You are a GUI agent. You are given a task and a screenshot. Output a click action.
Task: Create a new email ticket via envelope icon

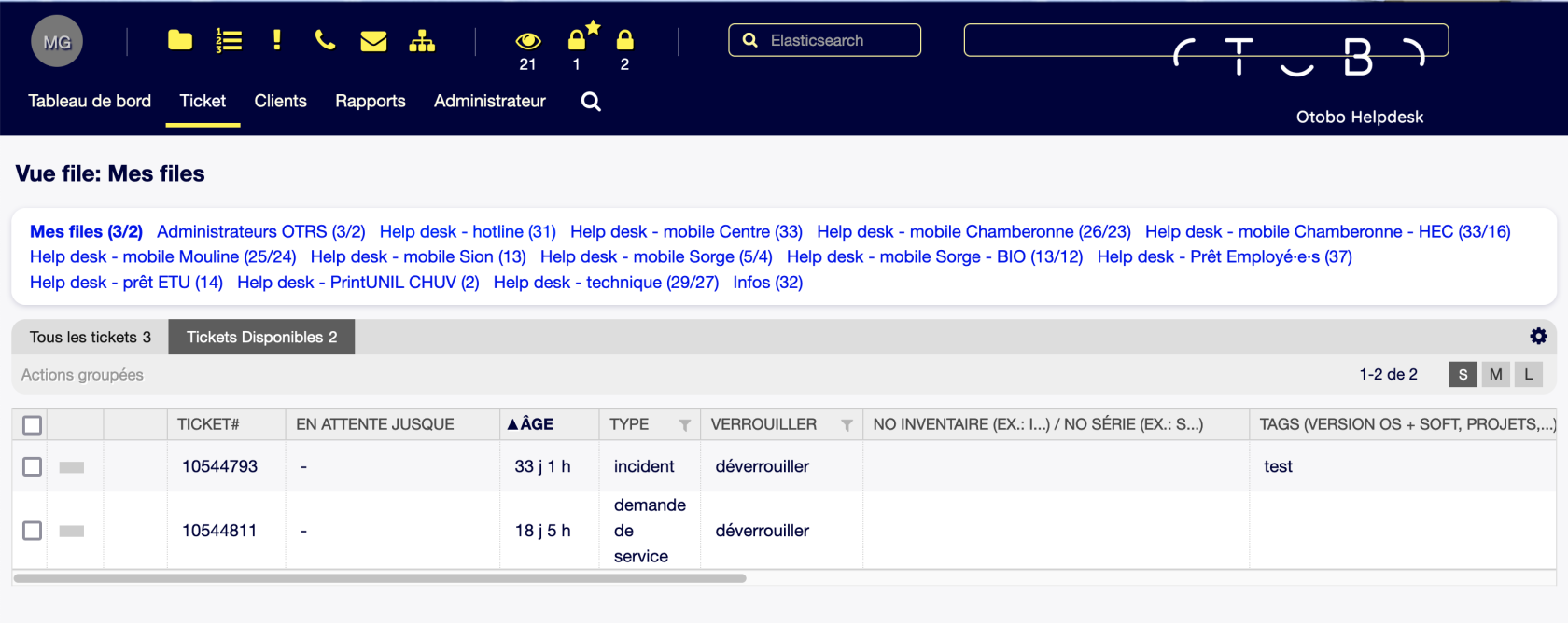(x=373, y=41)
